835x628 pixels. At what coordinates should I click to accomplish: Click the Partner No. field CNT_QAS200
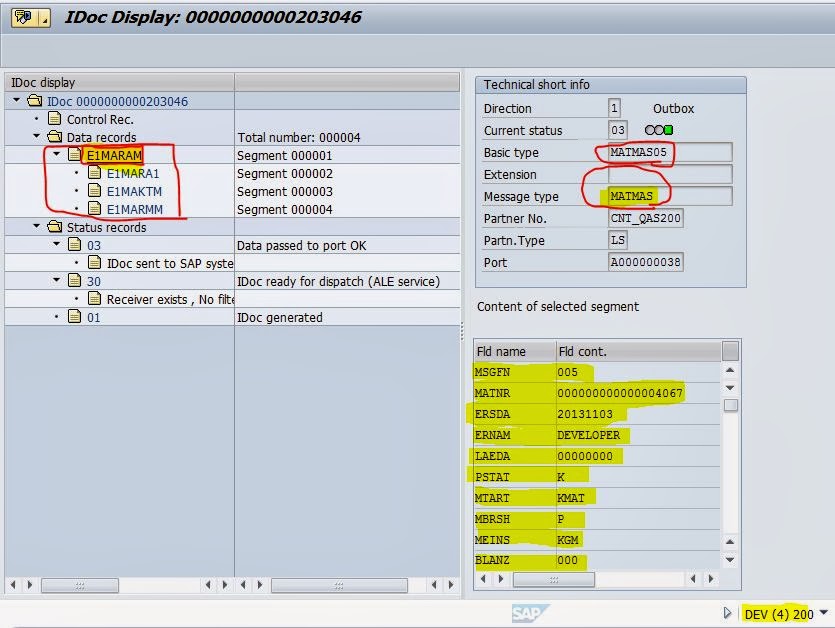pos(645,218)
